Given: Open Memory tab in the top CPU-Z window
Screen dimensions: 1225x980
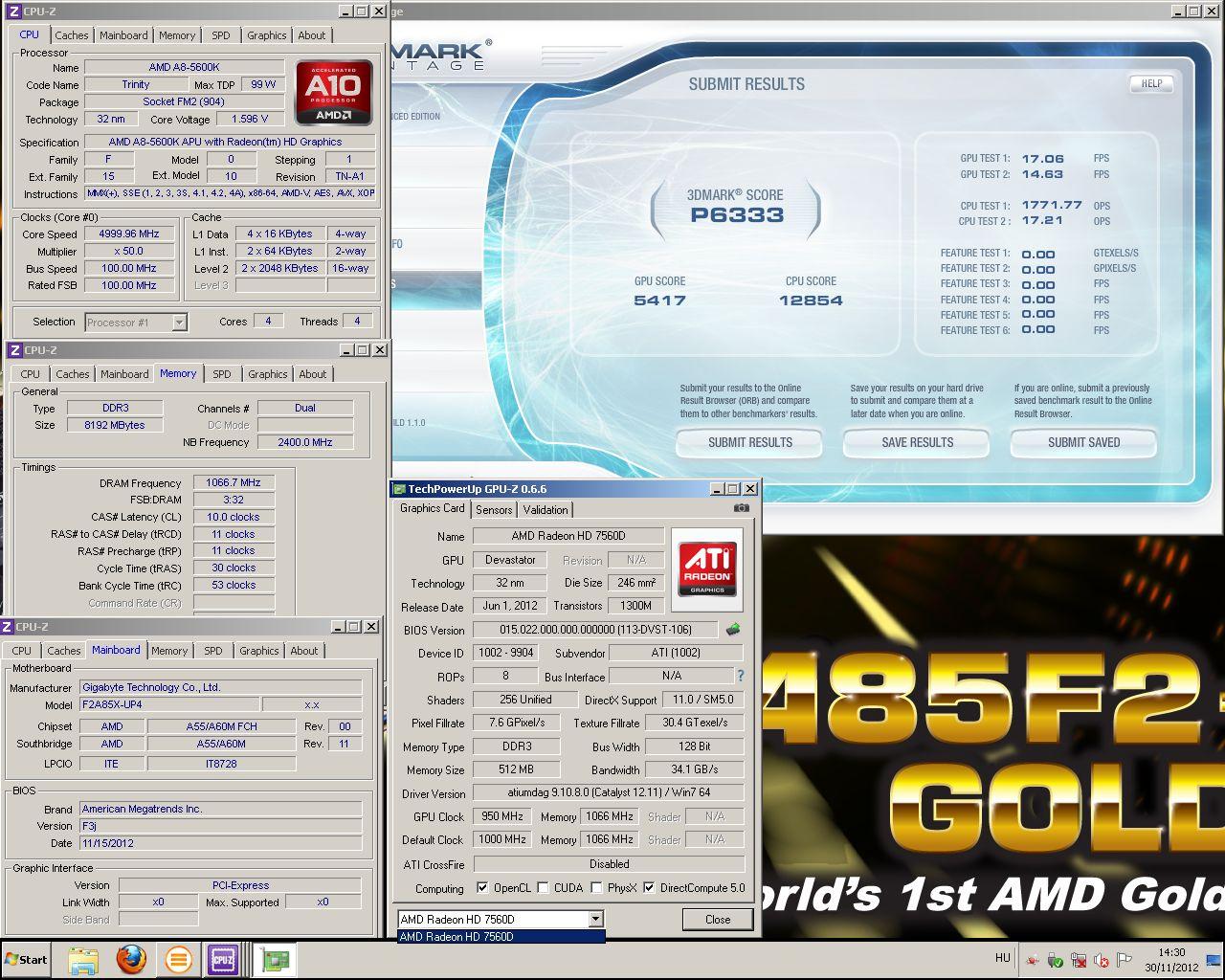Looking at the screenshot, I should [177, 35].
